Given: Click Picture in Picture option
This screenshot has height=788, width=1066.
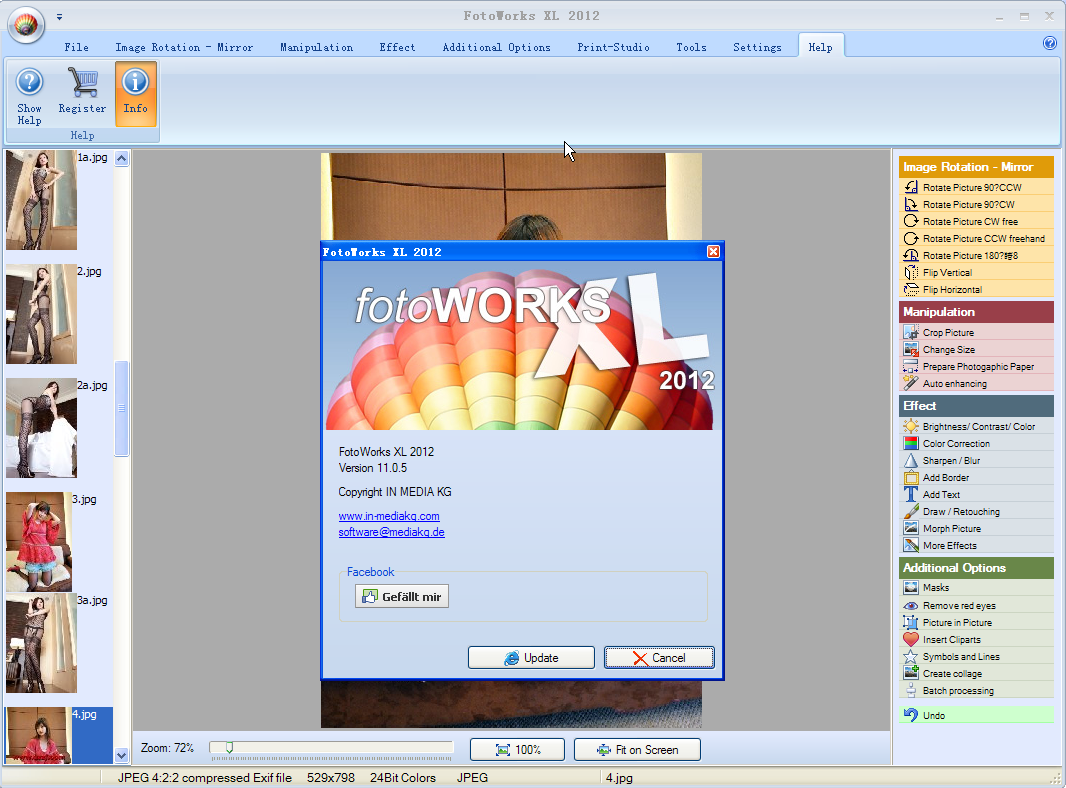Looking at the screenshot, I should [976, 622].
